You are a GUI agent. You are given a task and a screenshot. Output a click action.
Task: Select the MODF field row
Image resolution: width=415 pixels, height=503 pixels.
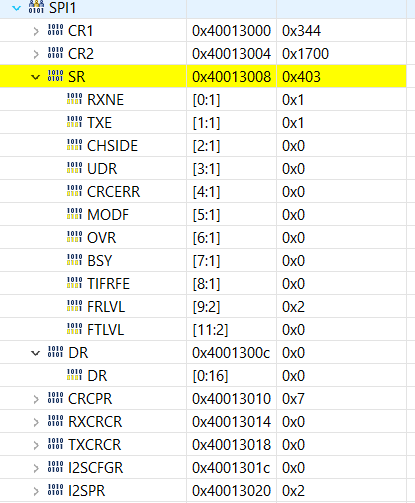[x=203, y=215]
